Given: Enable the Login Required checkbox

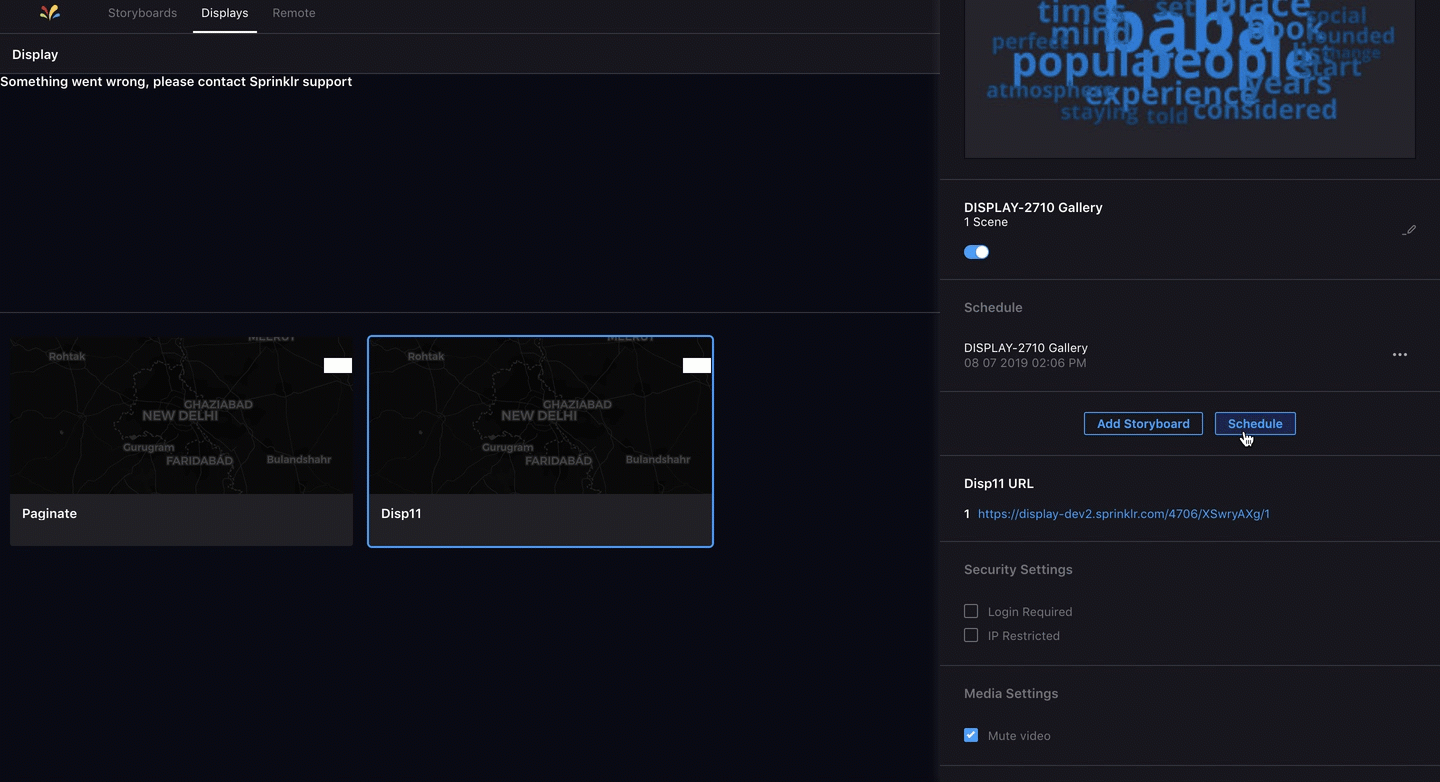Looking at the screenshot, I should [x=971, y=611].
